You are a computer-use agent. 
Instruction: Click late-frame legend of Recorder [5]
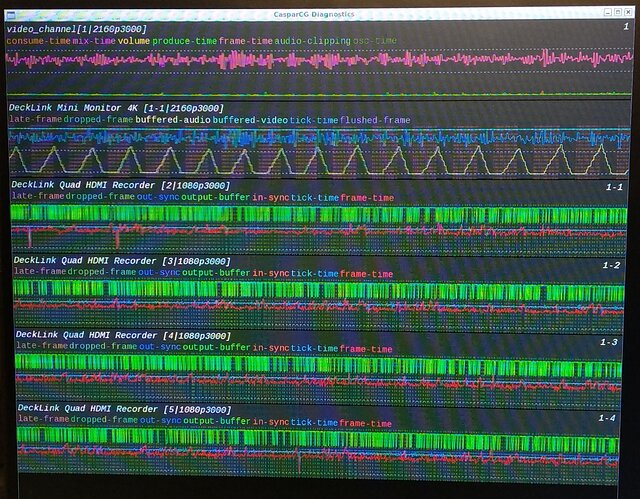[x=44, y=419]
